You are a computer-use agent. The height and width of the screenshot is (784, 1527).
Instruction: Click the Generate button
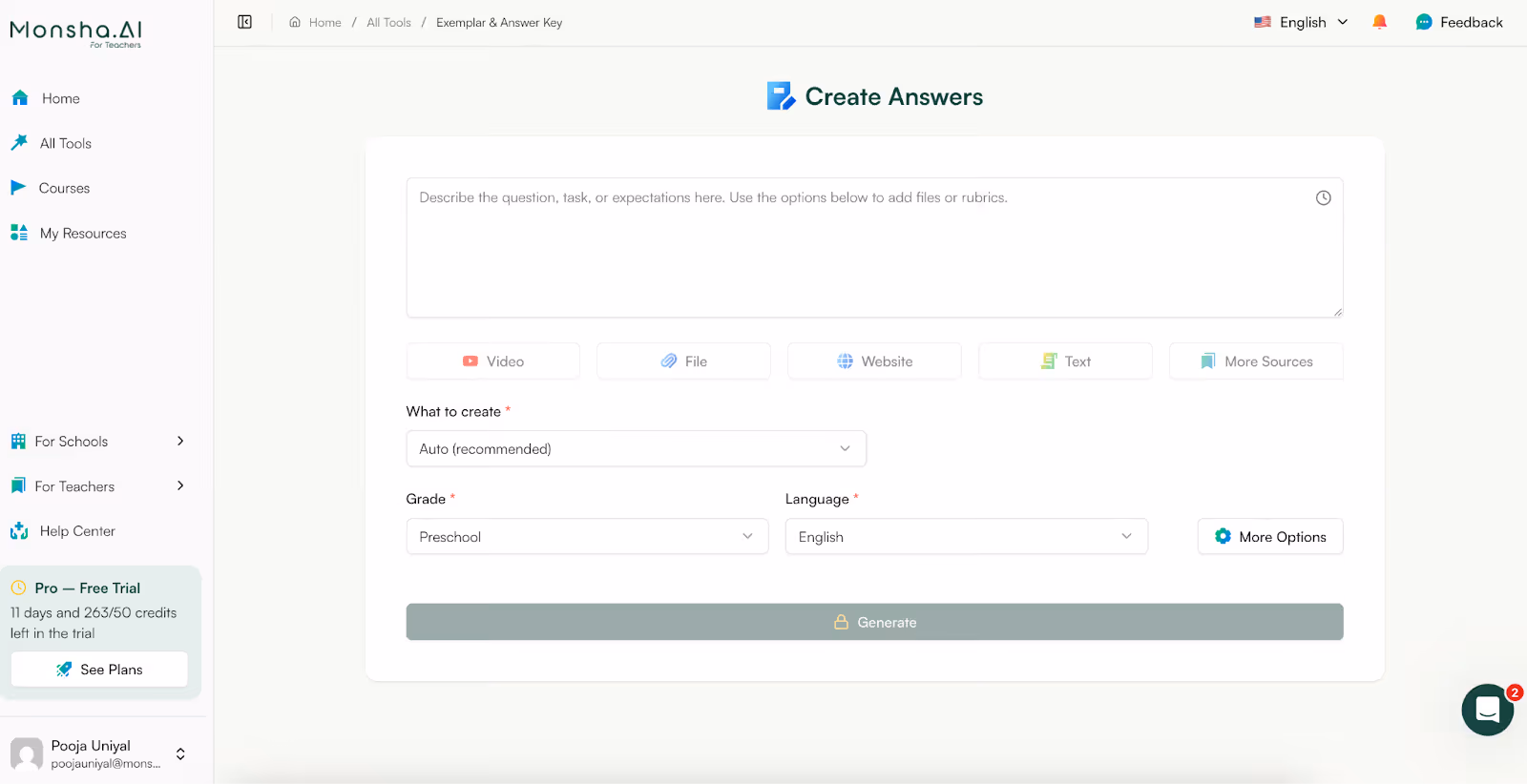[874, 622]
